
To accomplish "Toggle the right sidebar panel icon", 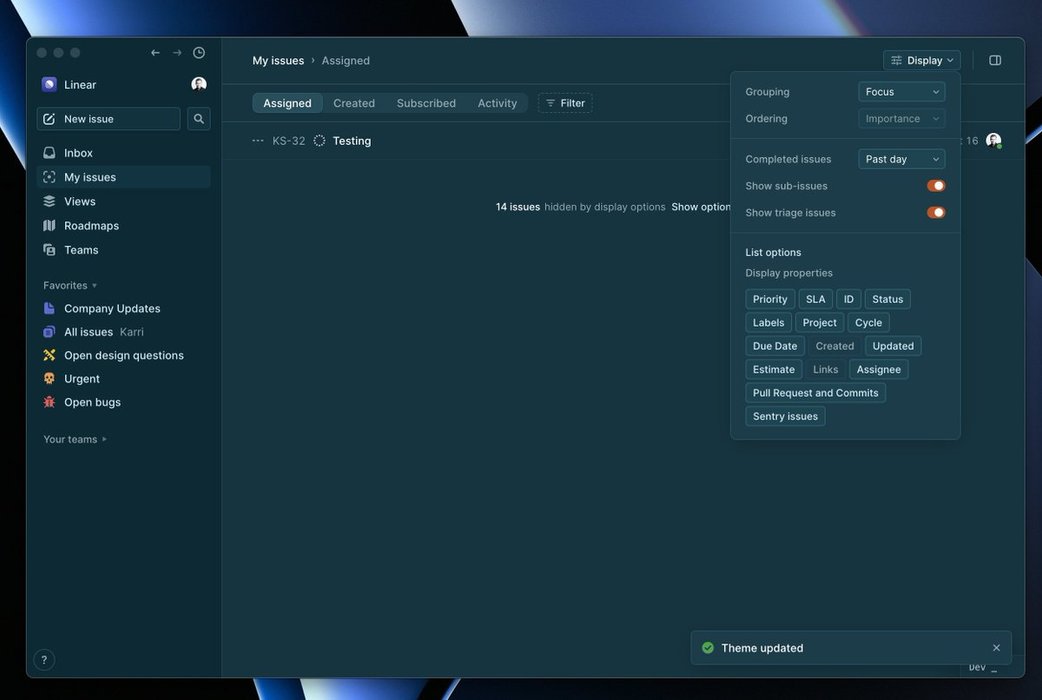I will click(995, 60).
